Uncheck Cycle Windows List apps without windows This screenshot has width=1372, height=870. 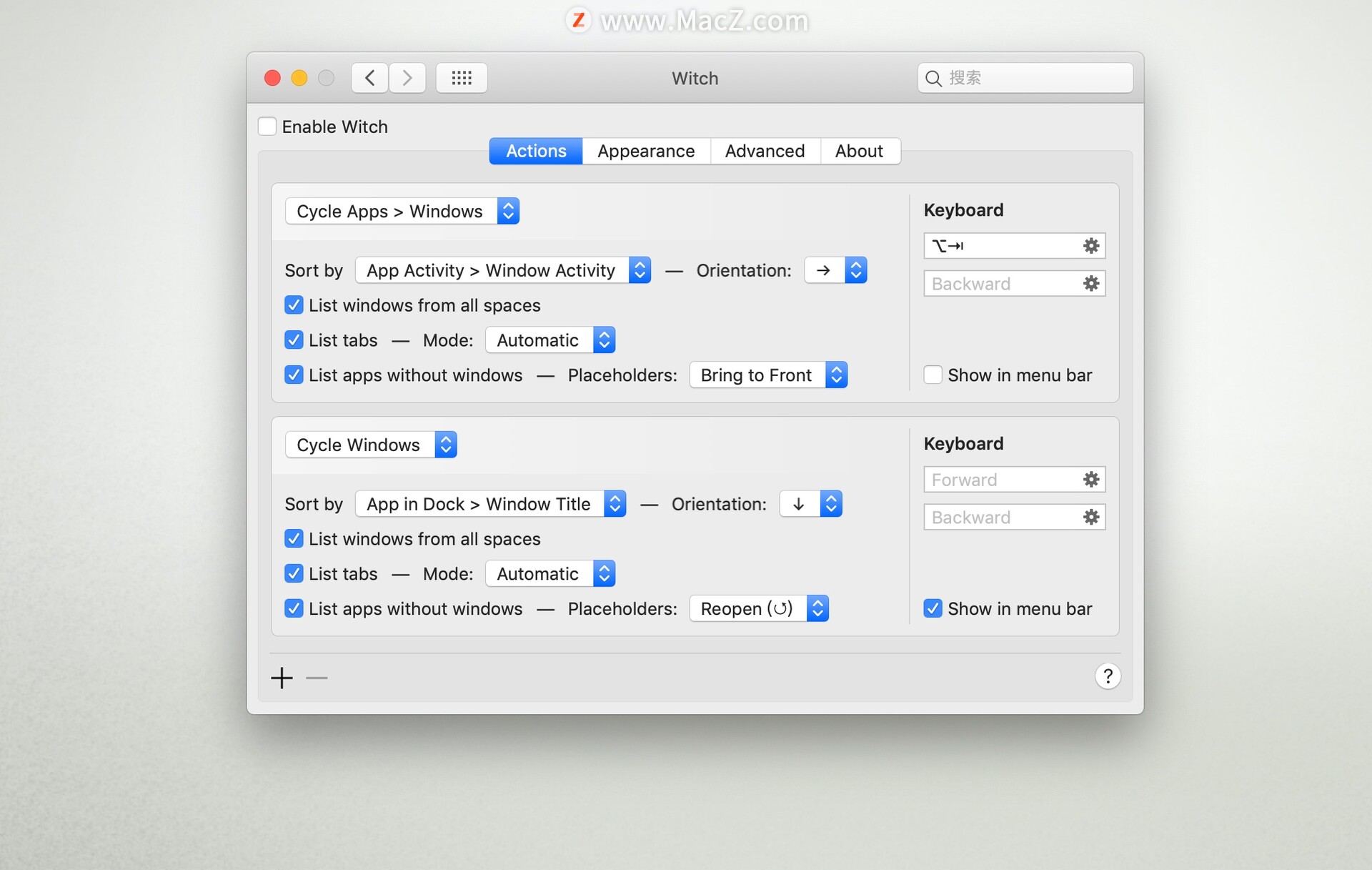pos(294,609)
